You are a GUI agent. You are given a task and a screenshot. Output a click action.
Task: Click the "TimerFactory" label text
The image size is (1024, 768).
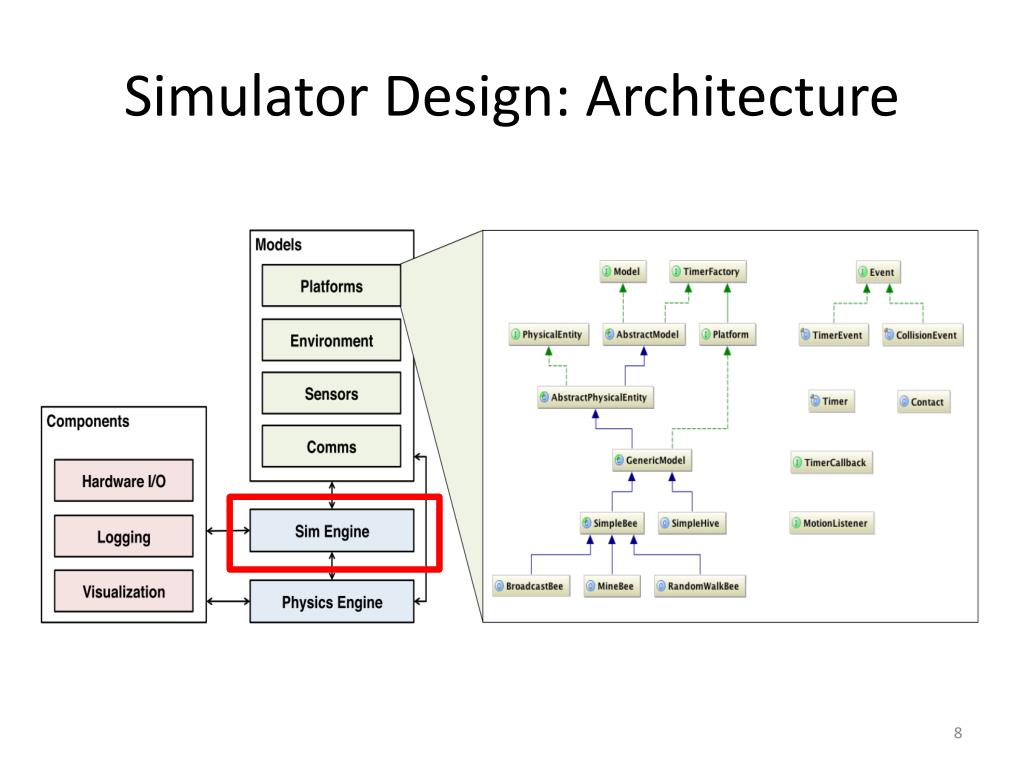coord(711,272)
